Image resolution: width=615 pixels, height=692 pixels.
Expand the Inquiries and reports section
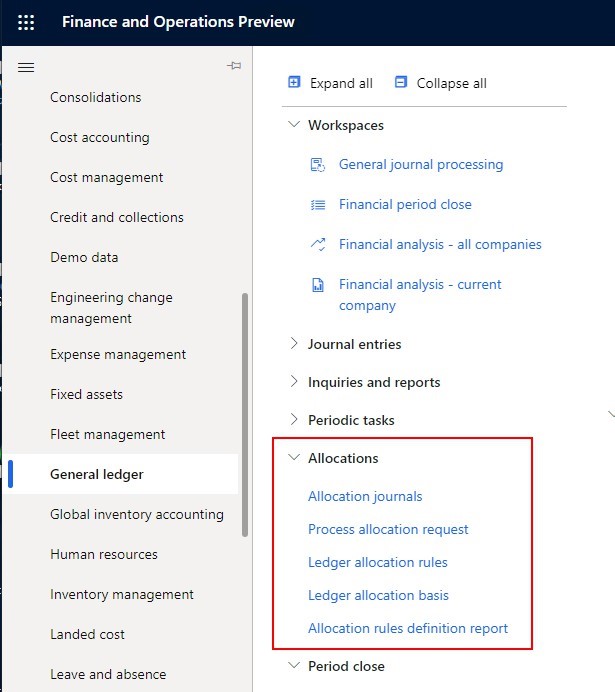(x=294, y=382)
